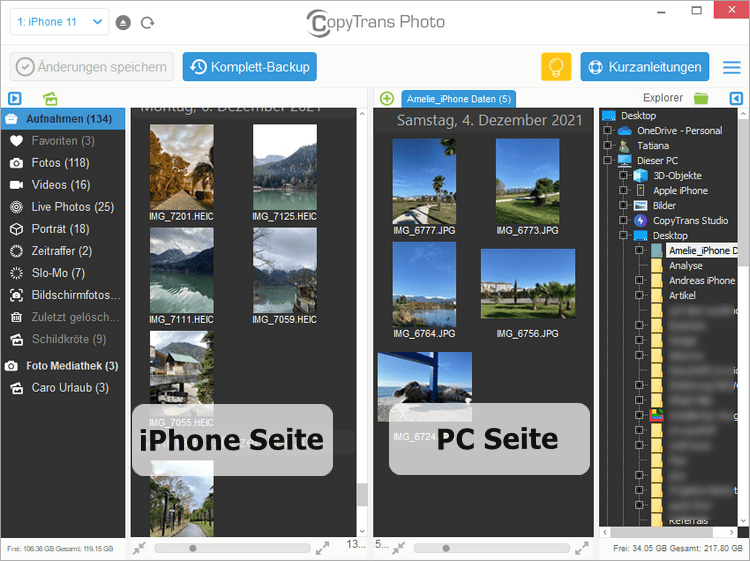Expand the OneDrive - Personal tree node
The width and height of the screenshot is (750, 561).
click(x=607, y=131)
